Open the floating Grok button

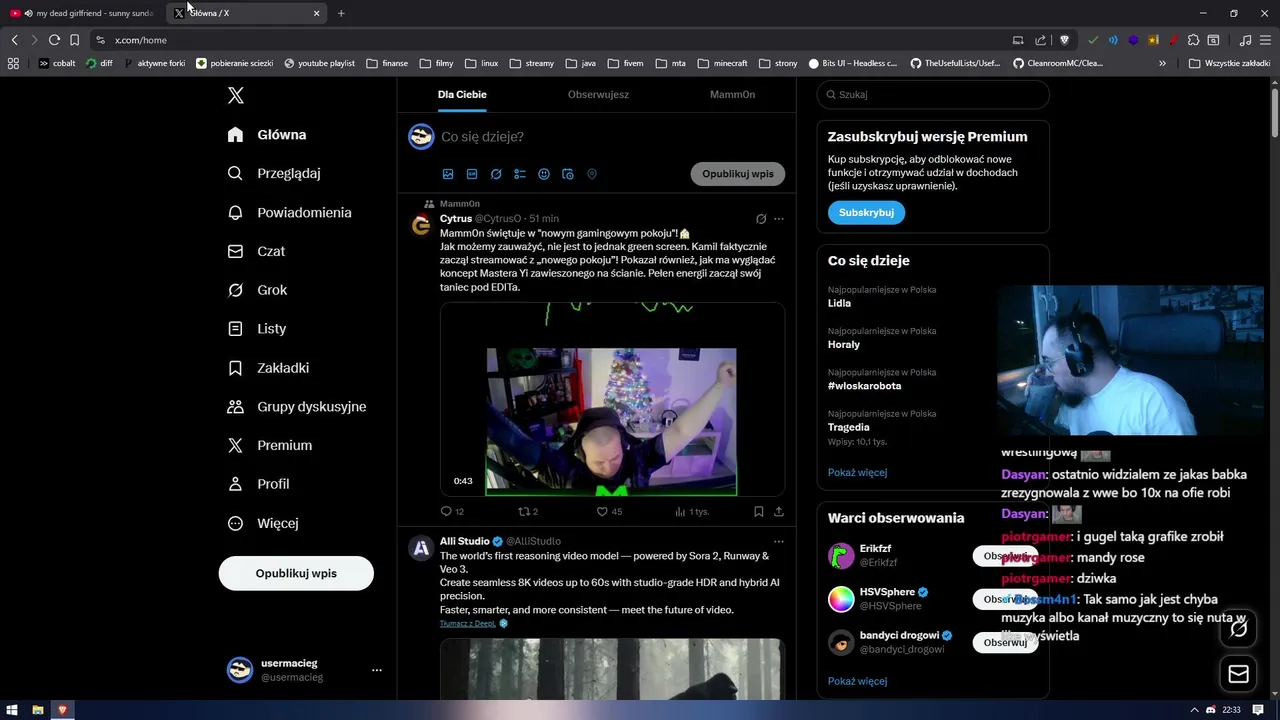tap(1238, 628)
